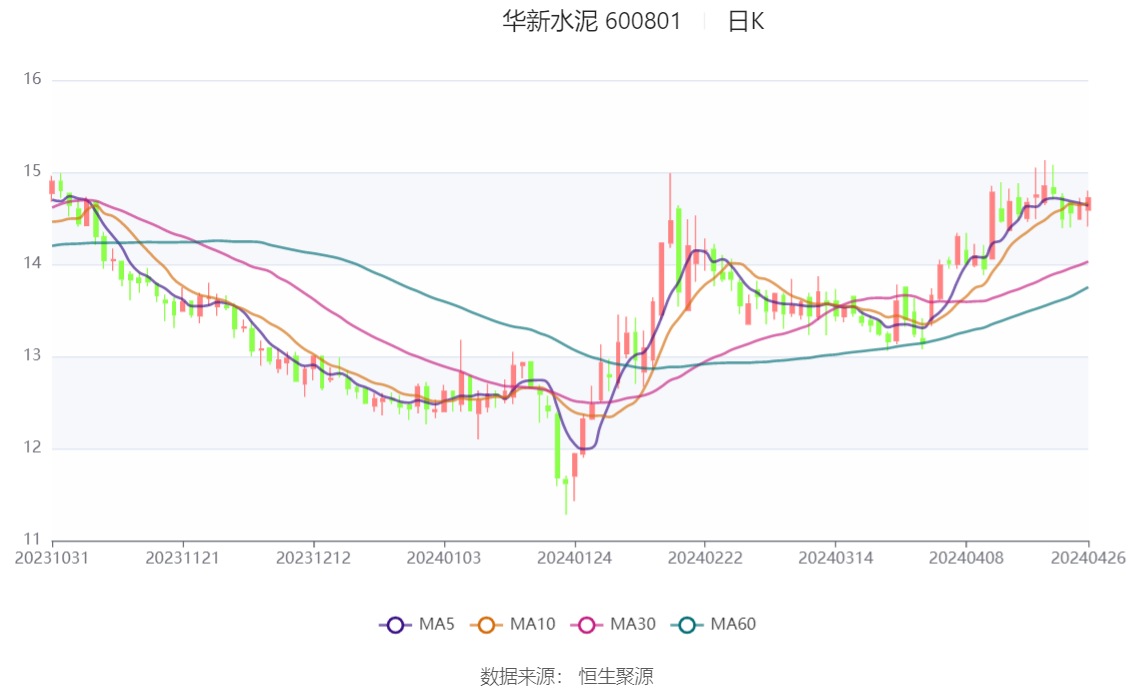1134x689 pixels.
Task: Click the x-axis date label 20240314
Action: point(836,558)
